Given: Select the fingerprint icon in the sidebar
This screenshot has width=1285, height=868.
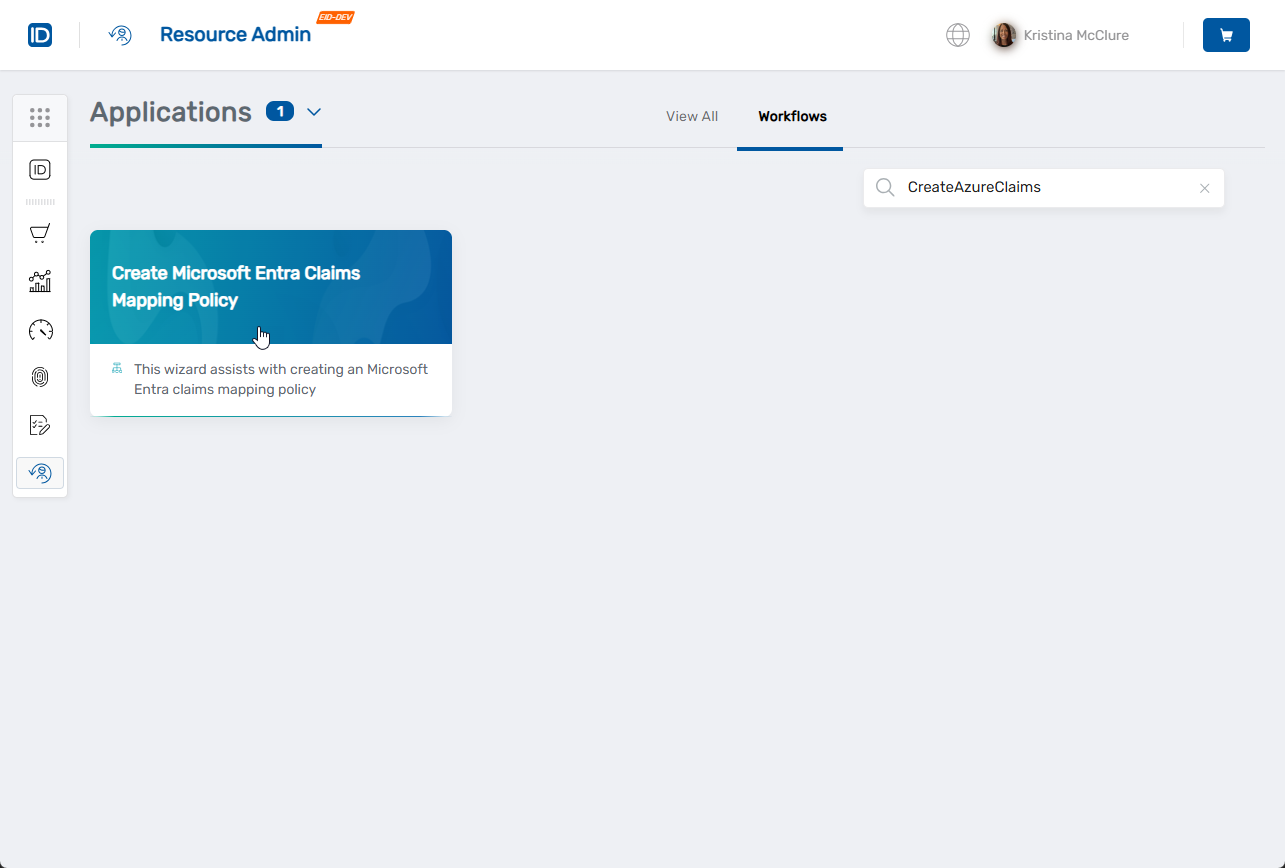Looking at the screenshot, I should click(40, 377).
